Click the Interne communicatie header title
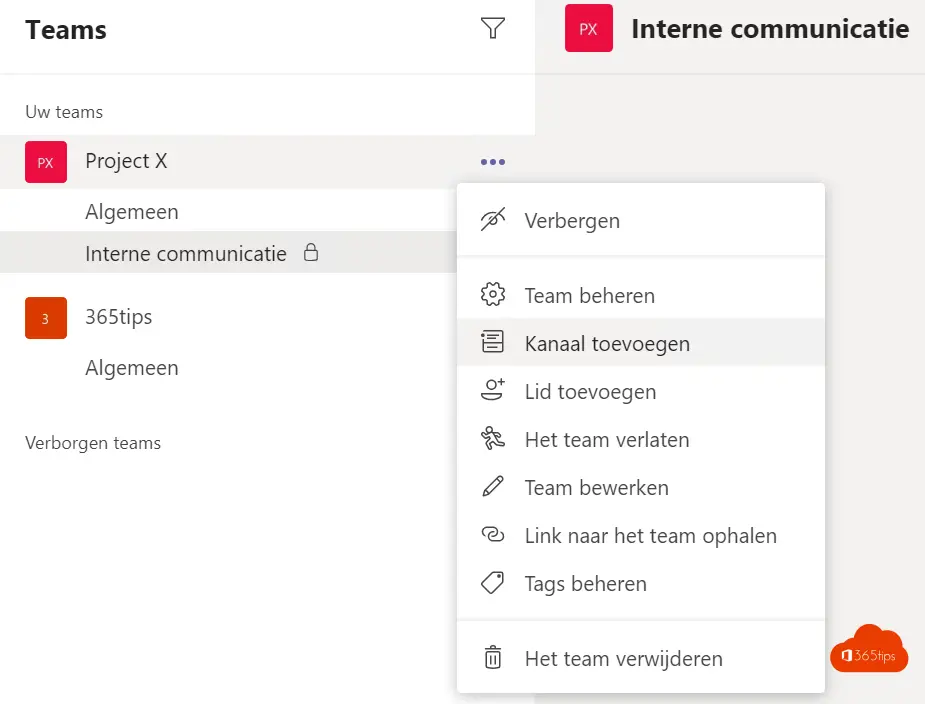Image resolution: width=925 pixels, height=704 pixels. point(770,28)
